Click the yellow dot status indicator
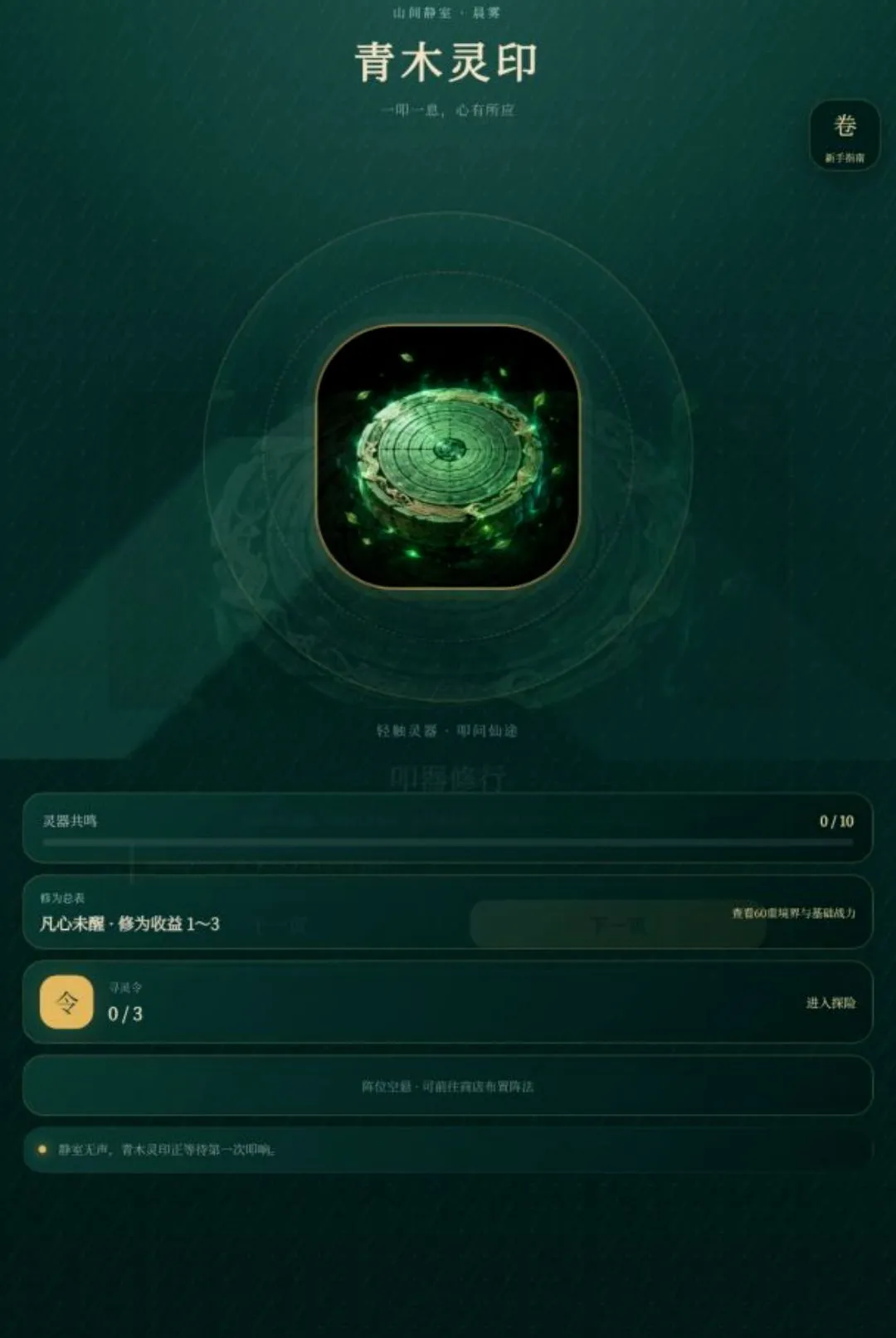The image size is (896, 1338). pos(42,1150)
